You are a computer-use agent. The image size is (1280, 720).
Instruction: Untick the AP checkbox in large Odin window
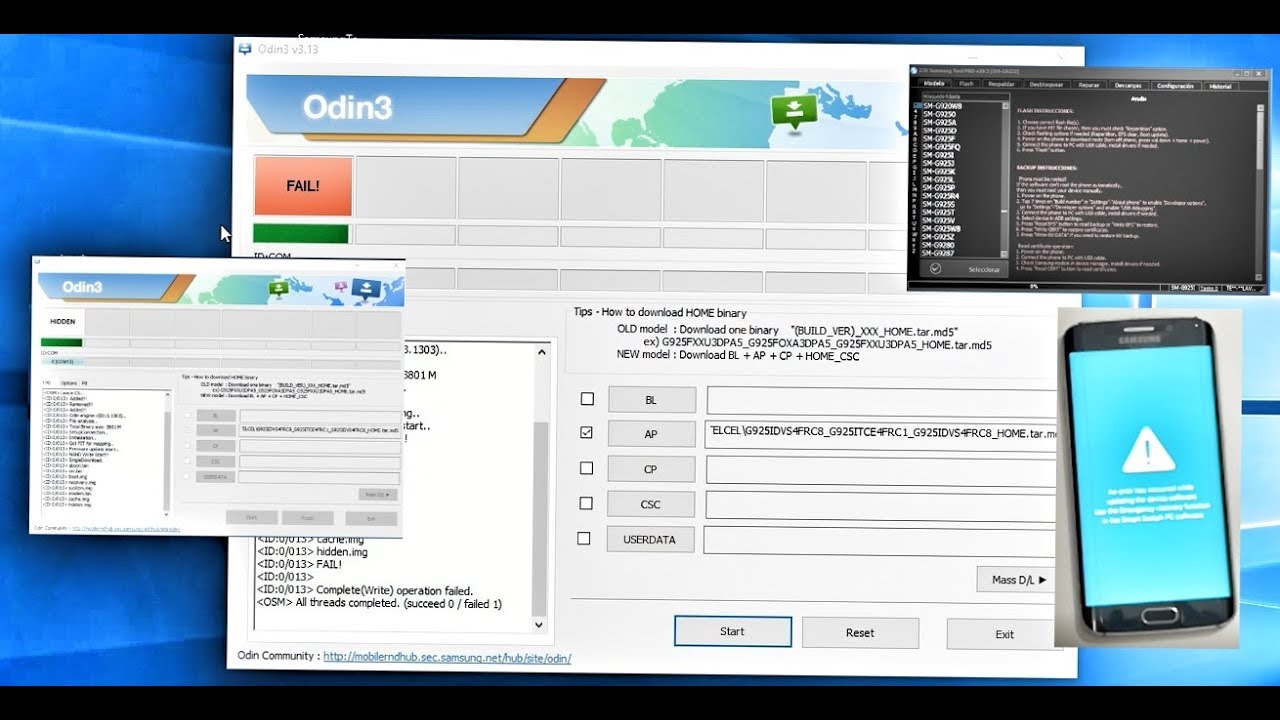point(587,433)
